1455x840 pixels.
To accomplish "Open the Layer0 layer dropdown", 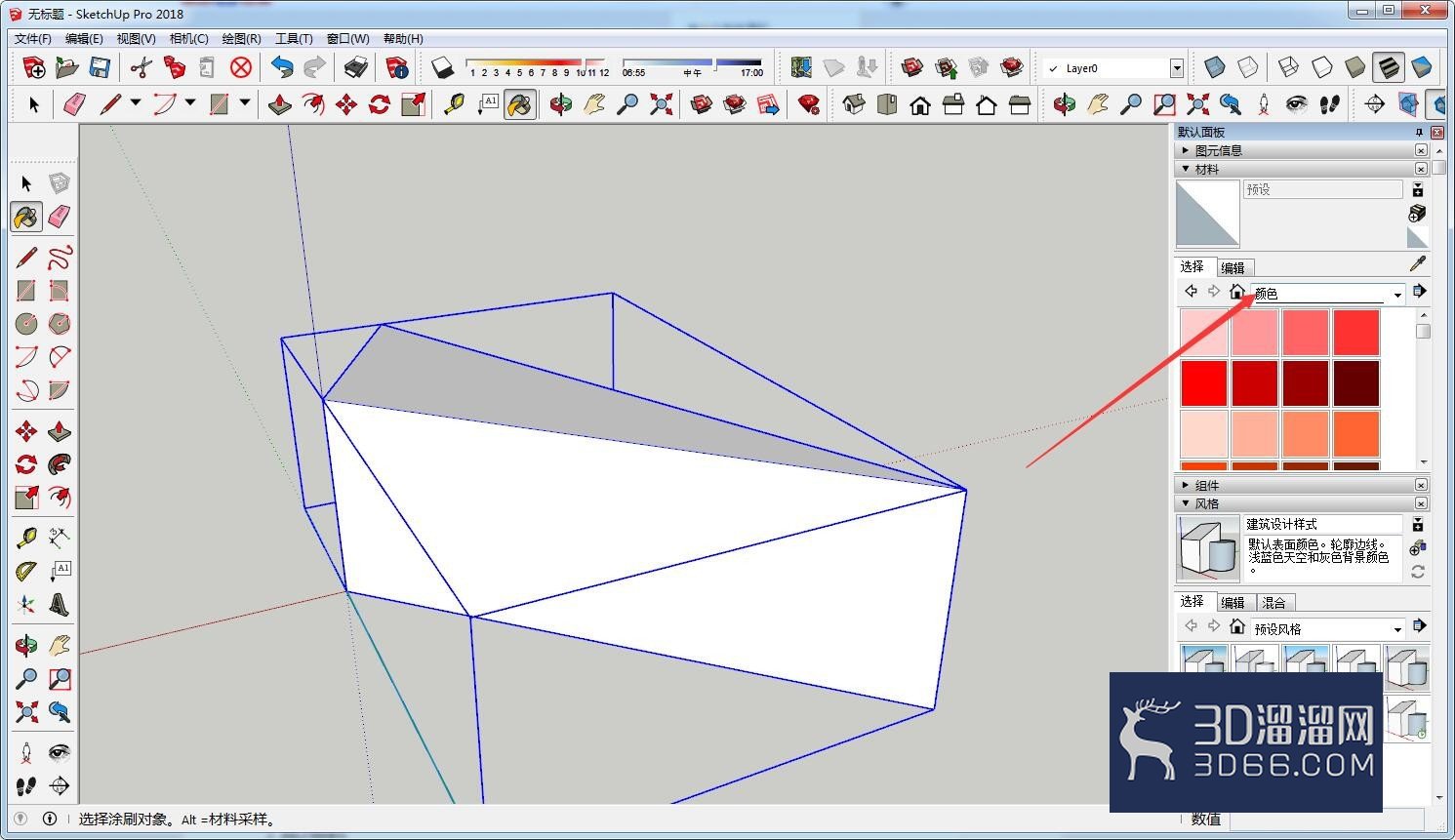I will (x=1177, y=68).
